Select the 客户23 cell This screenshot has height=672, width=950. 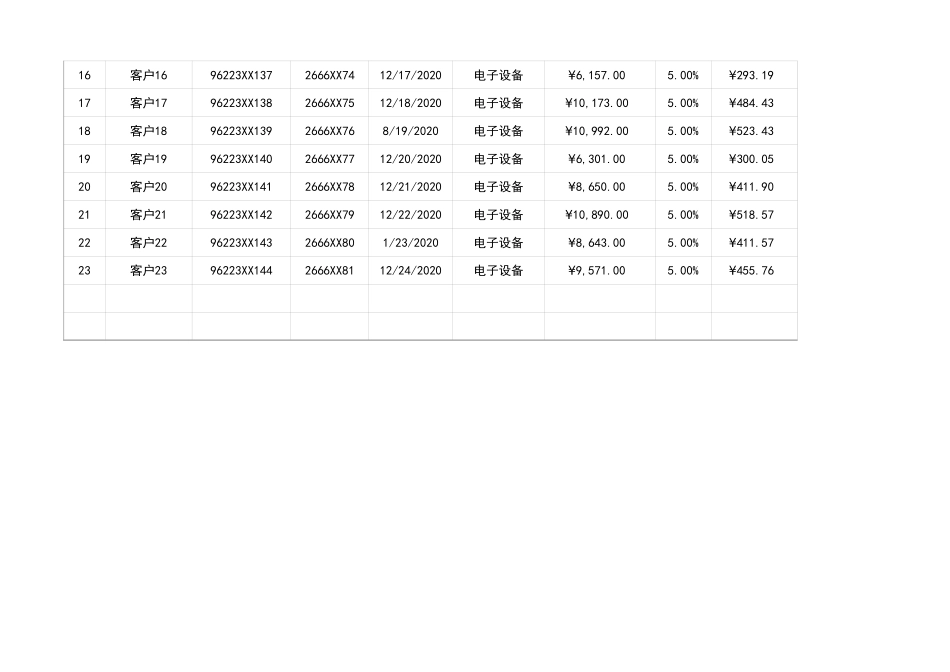click(148, 270)
